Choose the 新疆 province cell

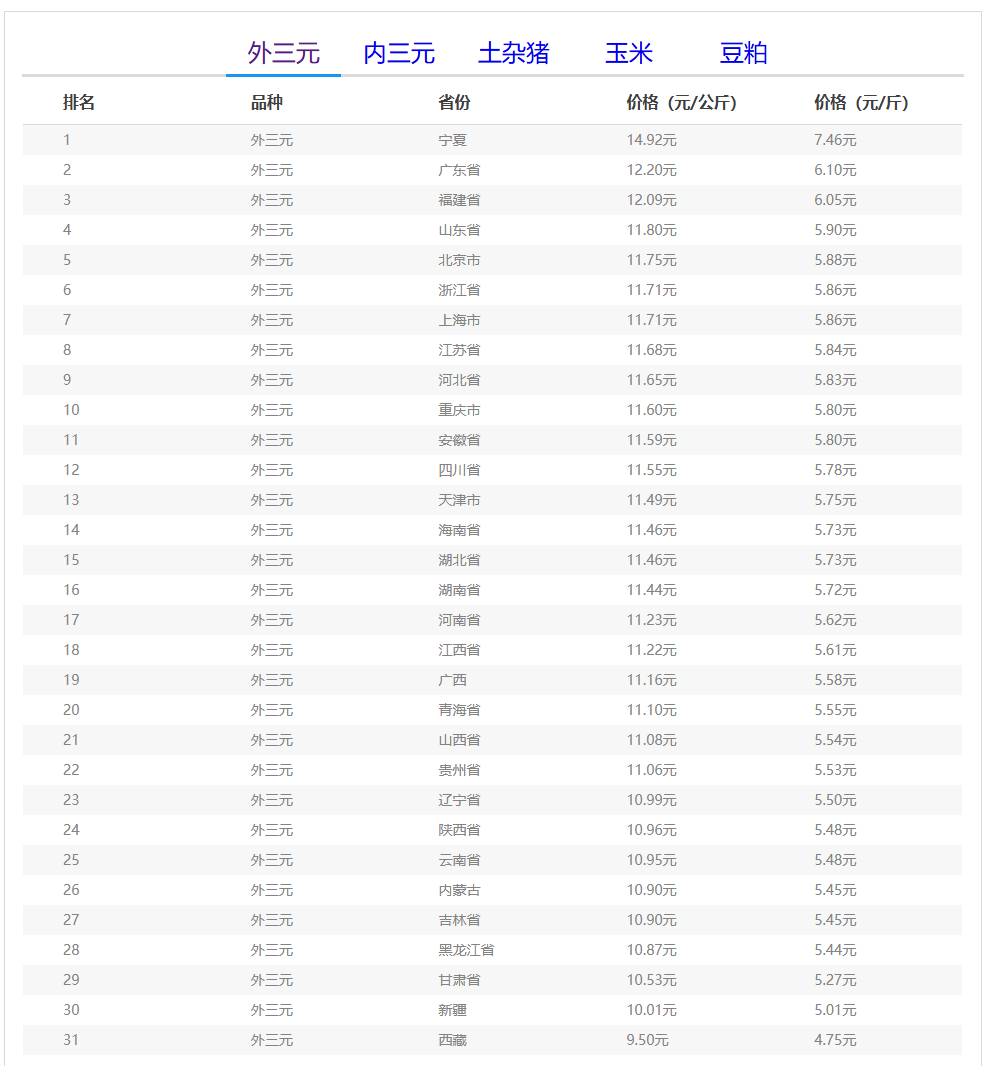(x=452, y=1010)
